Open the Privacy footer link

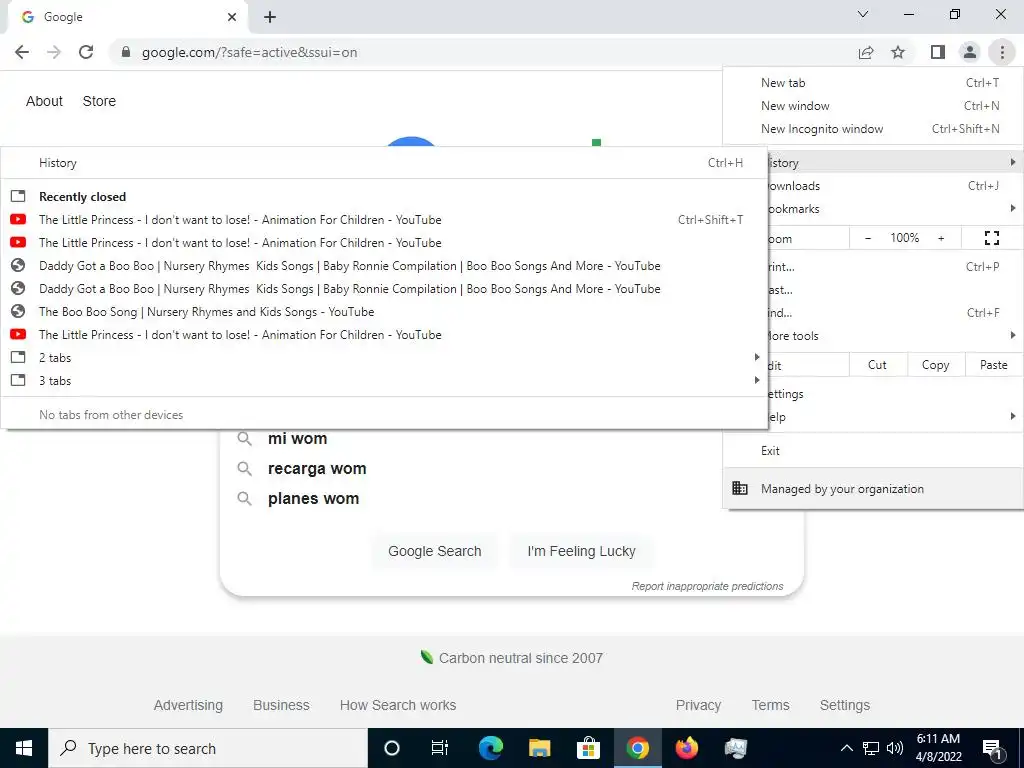point(698,705)
